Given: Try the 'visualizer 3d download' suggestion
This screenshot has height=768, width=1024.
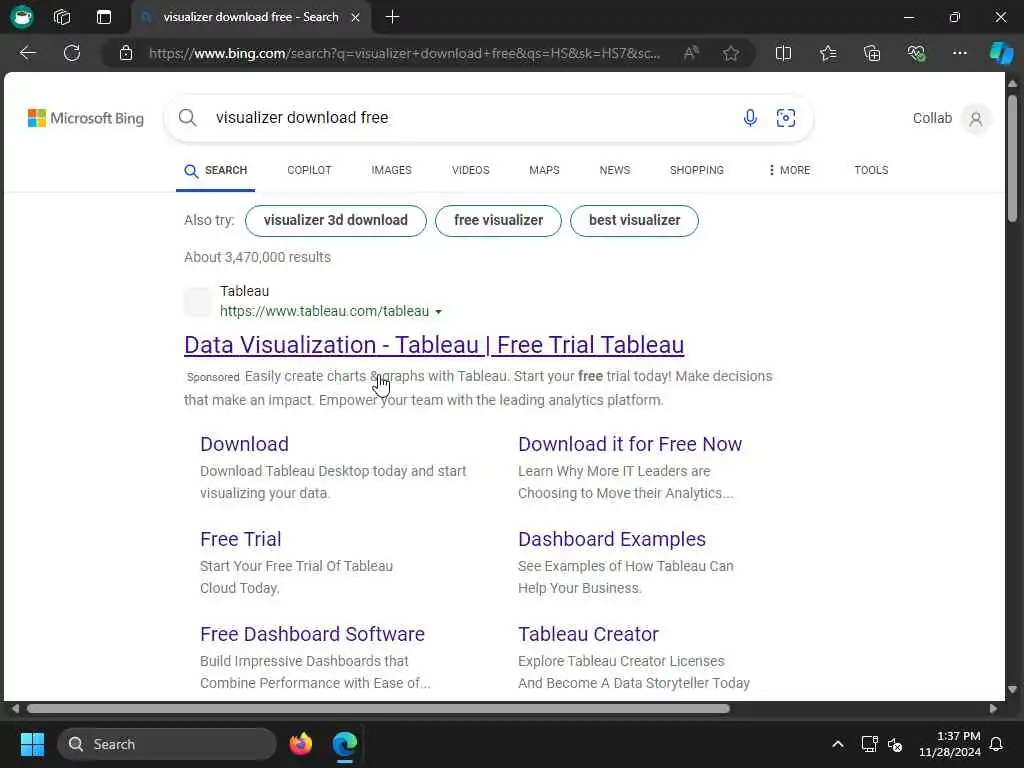Looking at the screenshot, I should tap(336, 220).
